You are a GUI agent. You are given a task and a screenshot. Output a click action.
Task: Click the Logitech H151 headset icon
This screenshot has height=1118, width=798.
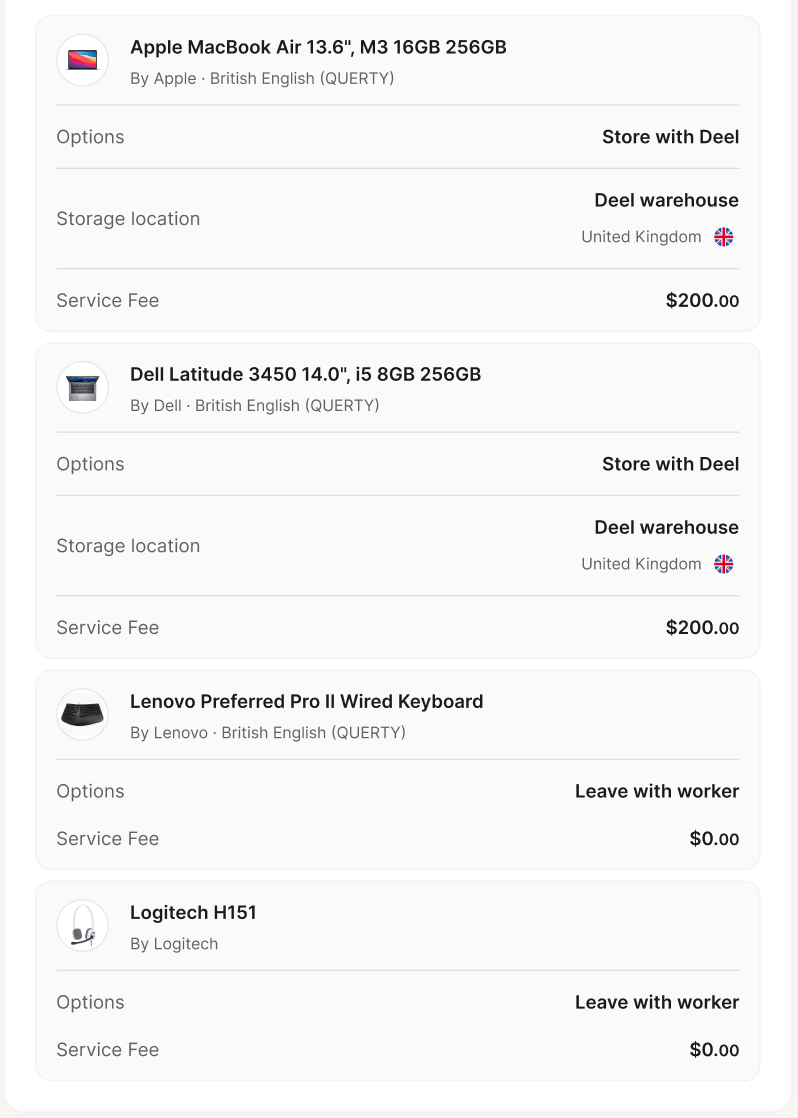click(x=83, y=925)
